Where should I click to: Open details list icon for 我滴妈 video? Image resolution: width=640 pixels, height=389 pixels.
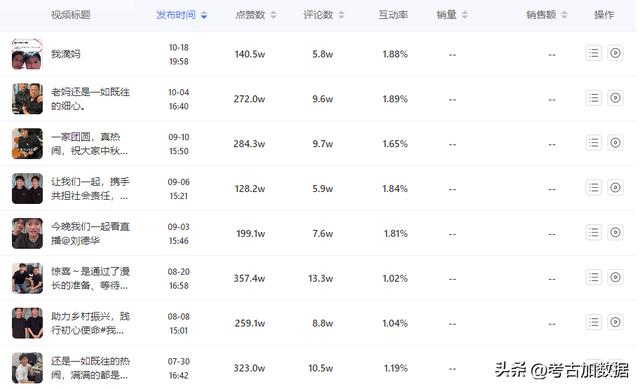point(593,53)
